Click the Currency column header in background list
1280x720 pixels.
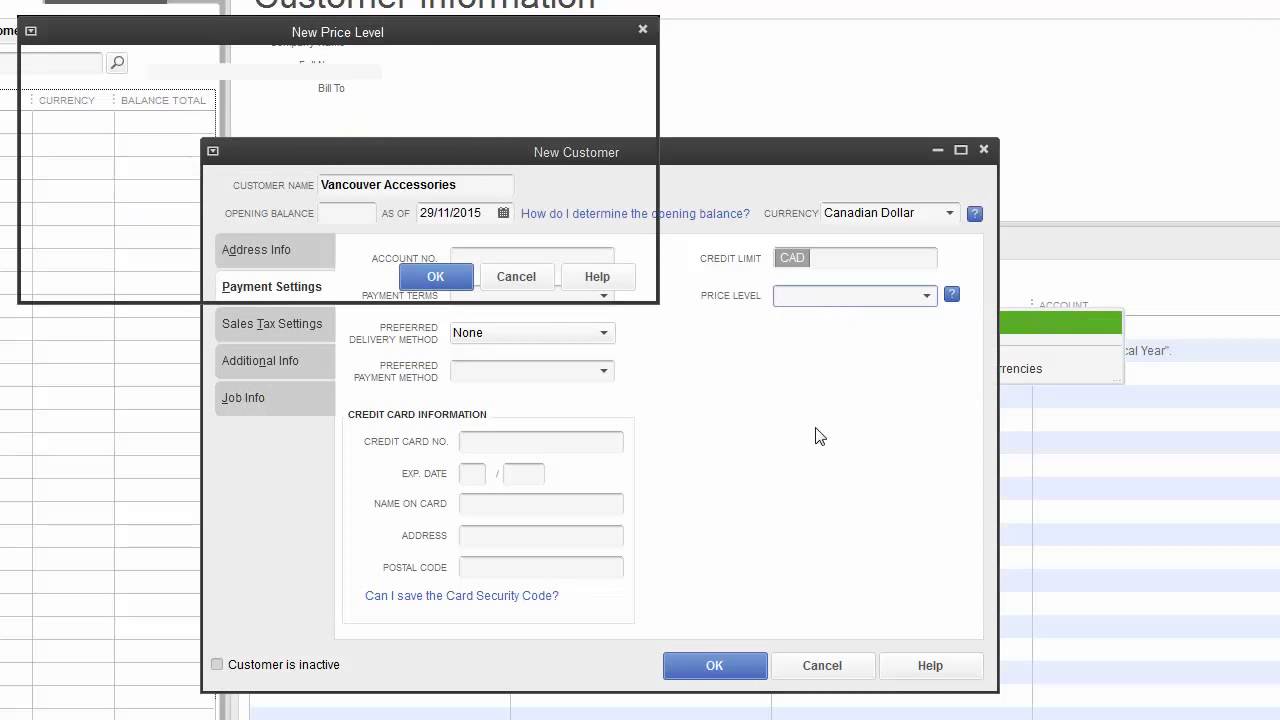pyautogui.click(x=67, y=100)
